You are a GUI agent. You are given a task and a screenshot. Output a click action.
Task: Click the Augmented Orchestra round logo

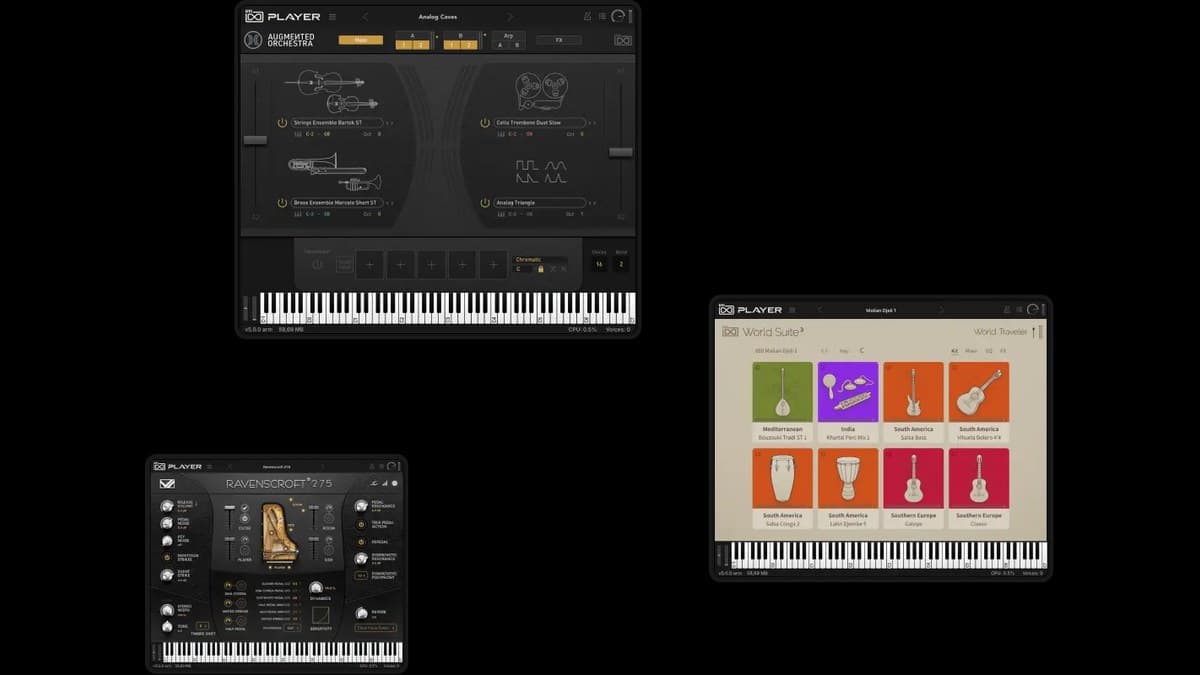(x=253, y=39)
